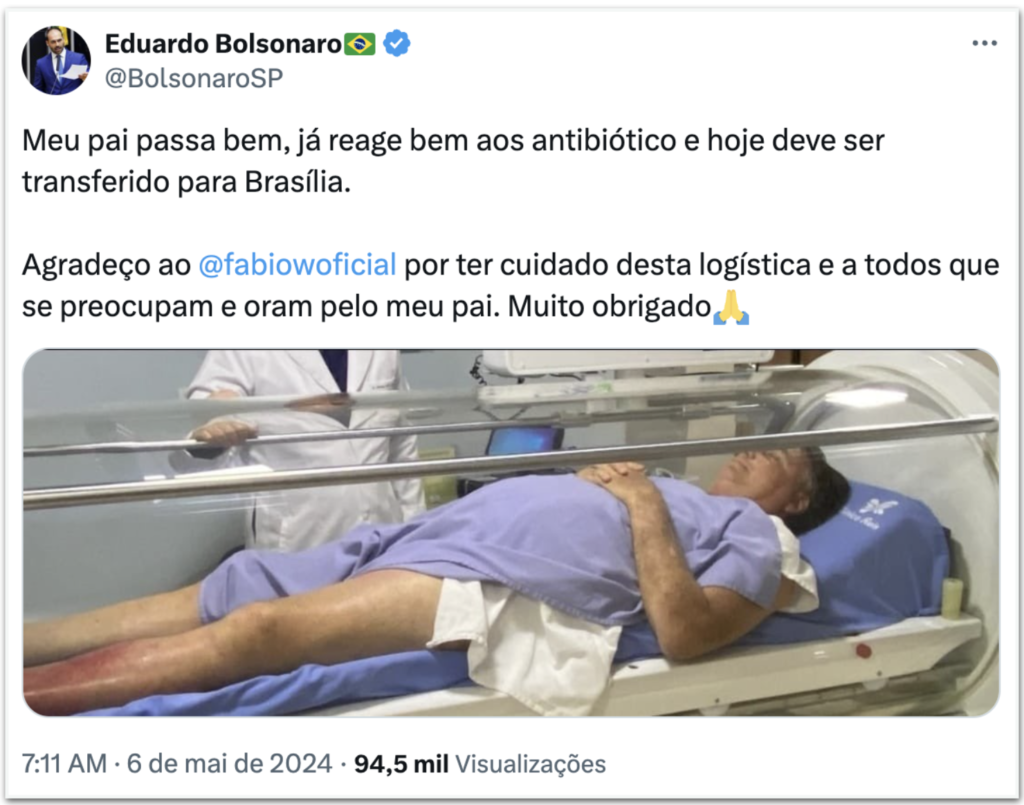Viewport: 1024px width, 805px height.
Task: Click the @BolsonaroSP handle
Action: [x=194, y=78]
